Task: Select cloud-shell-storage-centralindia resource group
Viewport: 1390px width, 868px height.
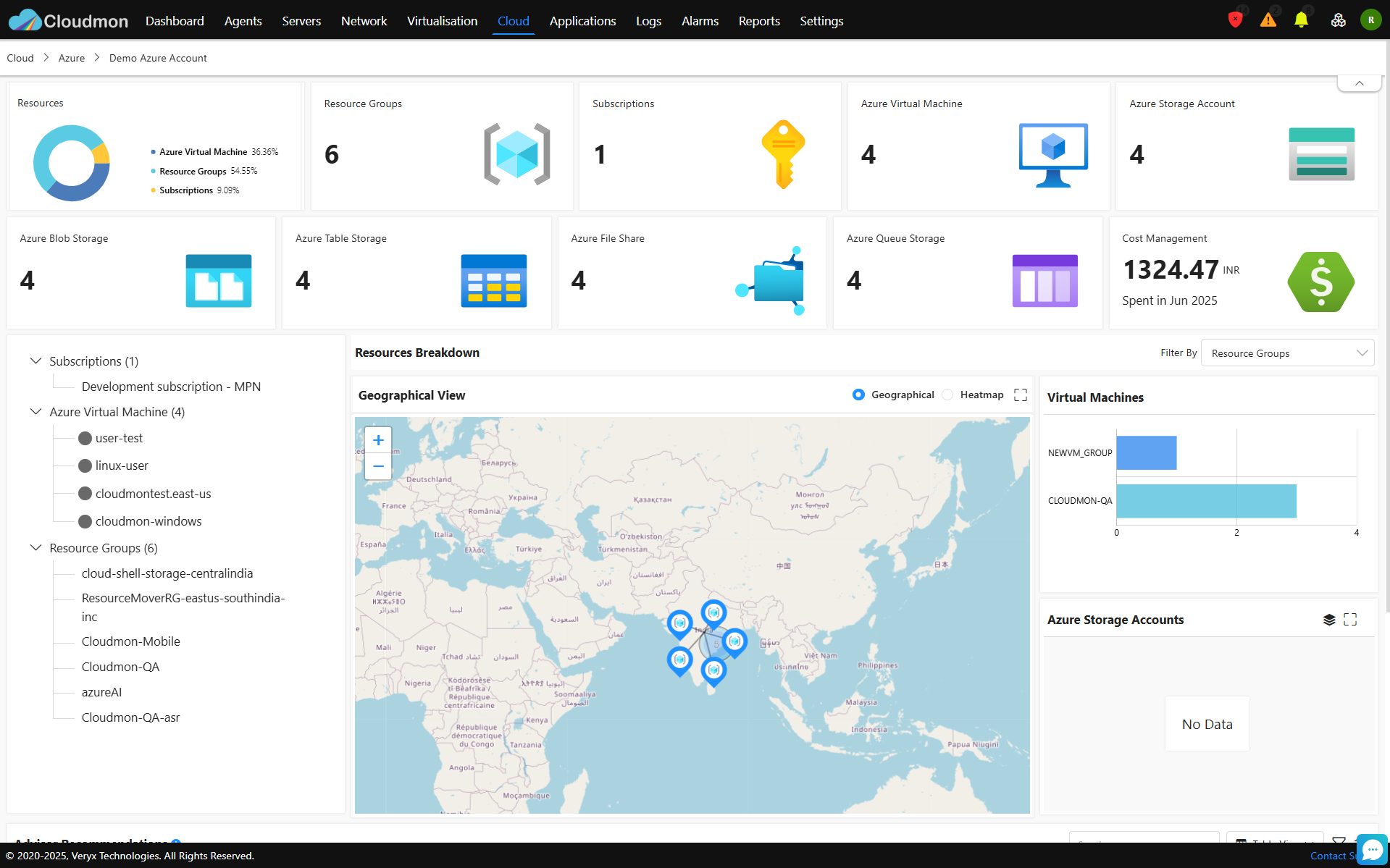Action: click(x=167, y=573)
